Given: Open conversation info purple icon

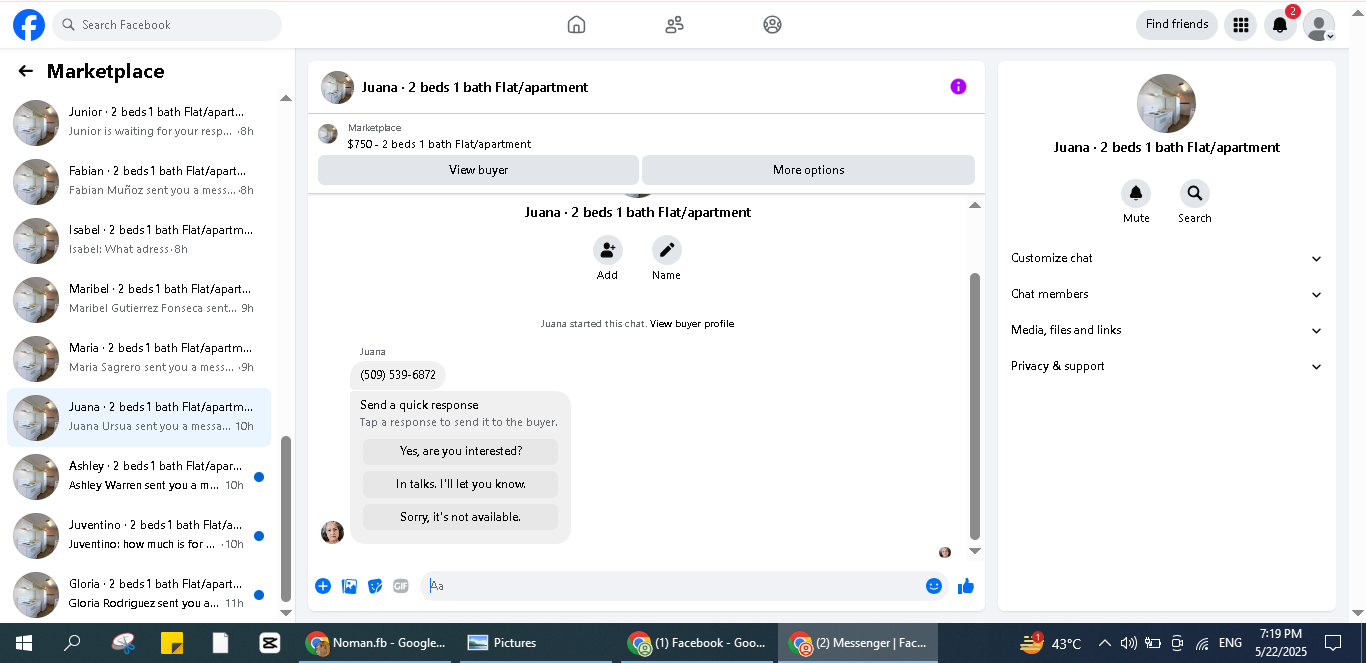Looking at the screenshot, I should pos(958,87).
